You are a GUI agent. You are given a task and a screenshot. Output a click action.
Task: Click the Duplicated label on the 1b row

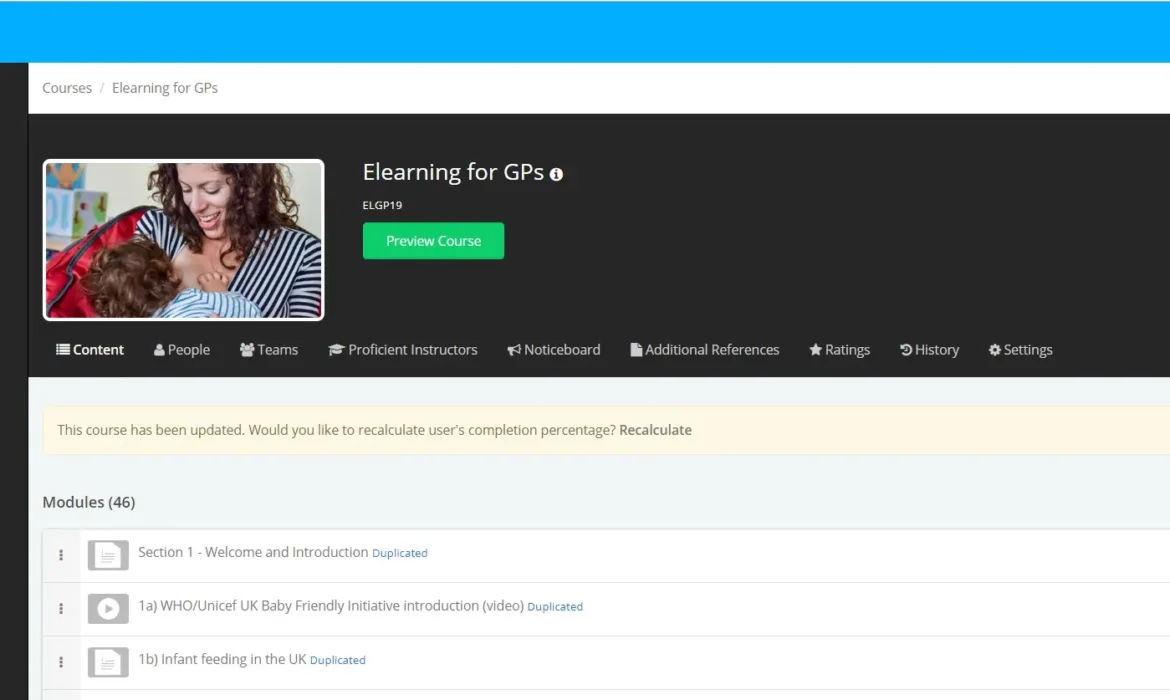(338, 661)
